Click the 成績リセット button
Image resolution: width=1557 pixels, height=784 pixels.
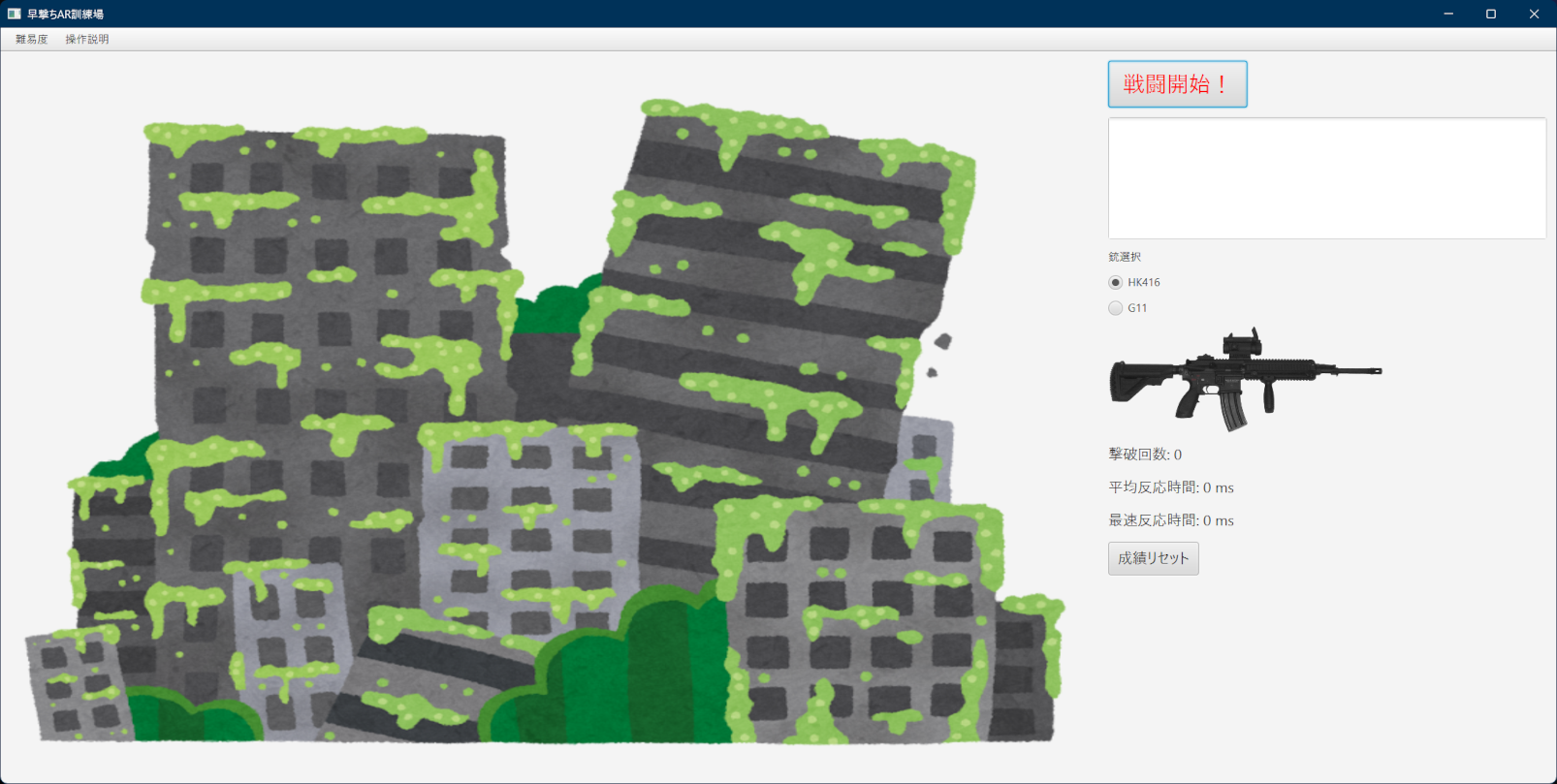click(x=1153, y=558)
